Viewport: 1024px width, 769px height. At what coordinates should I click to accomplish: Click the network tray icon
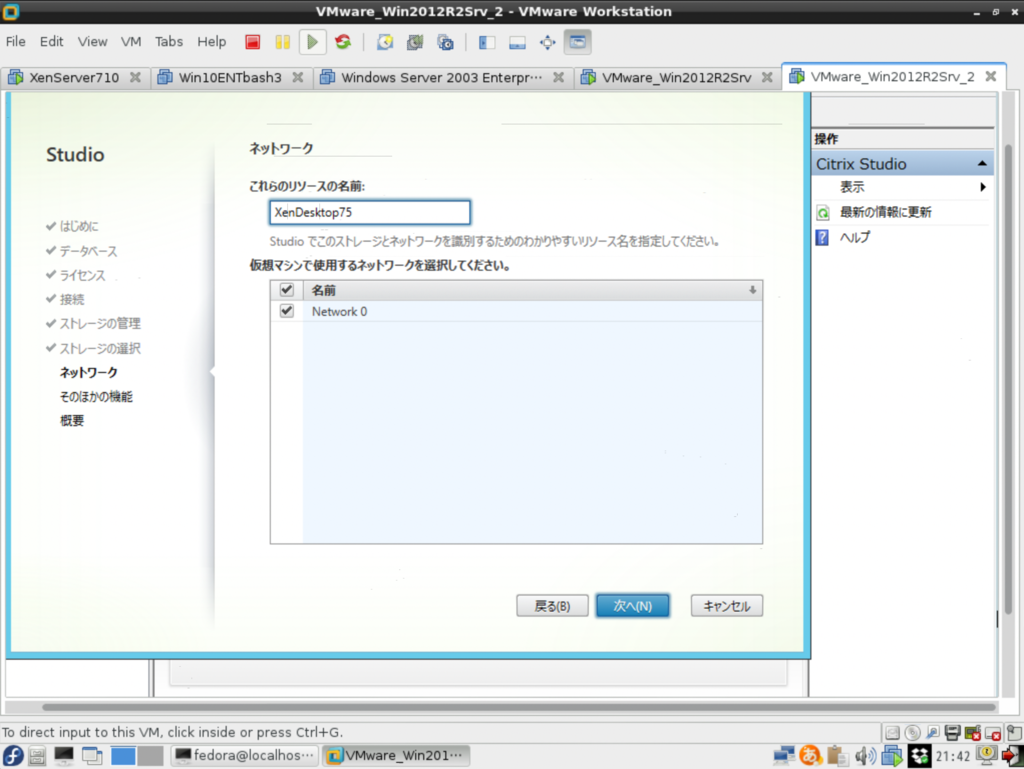pyautogui.click(x=784, y=756)
